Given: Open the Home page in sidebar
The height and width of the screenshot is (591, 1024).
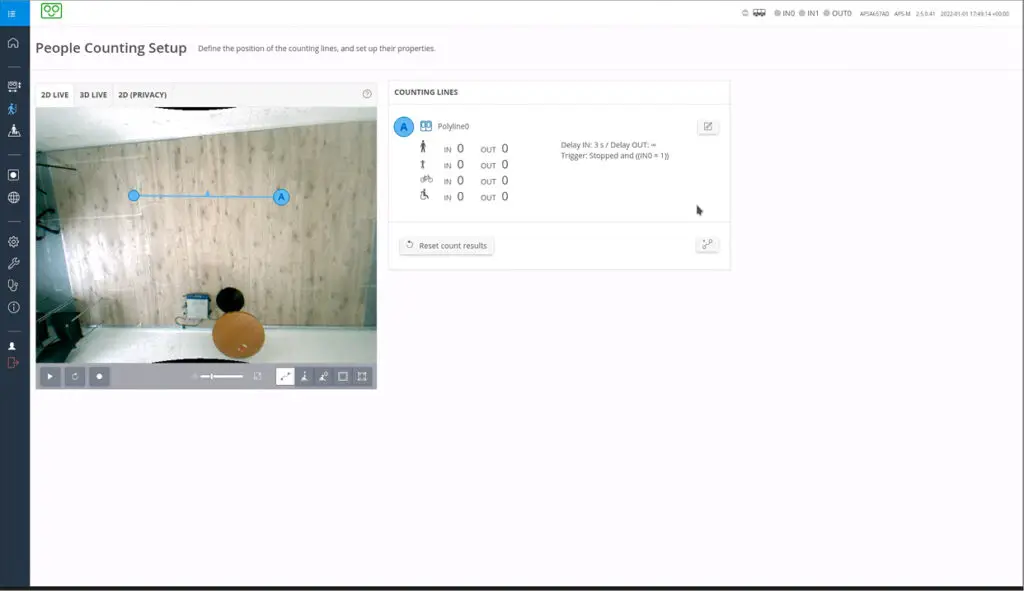Looking at the screenshot, I should pos(13,43).
